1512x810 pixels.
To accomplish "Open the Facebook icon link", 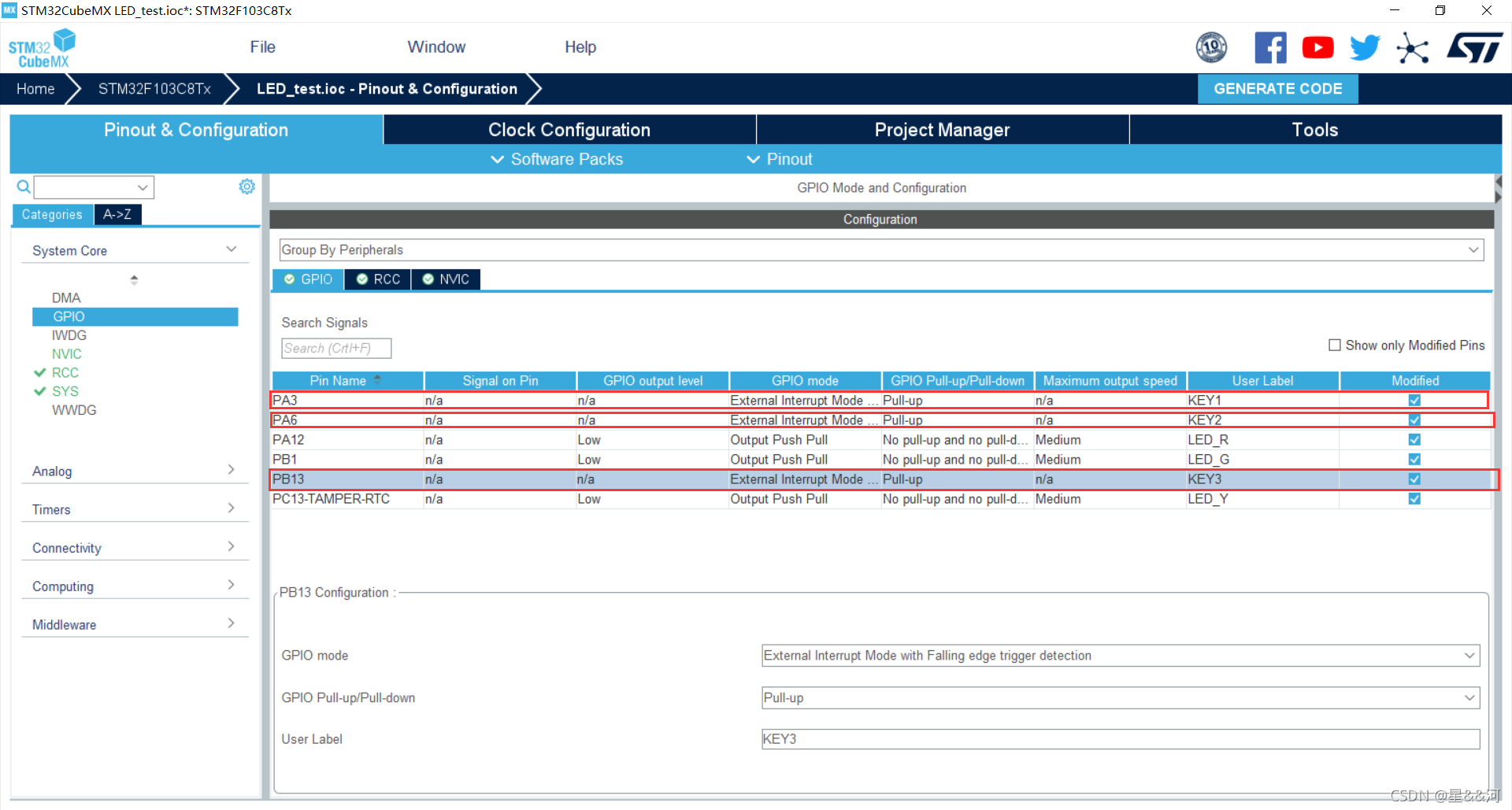I will pyautogui.click(x=1270, y=47).
